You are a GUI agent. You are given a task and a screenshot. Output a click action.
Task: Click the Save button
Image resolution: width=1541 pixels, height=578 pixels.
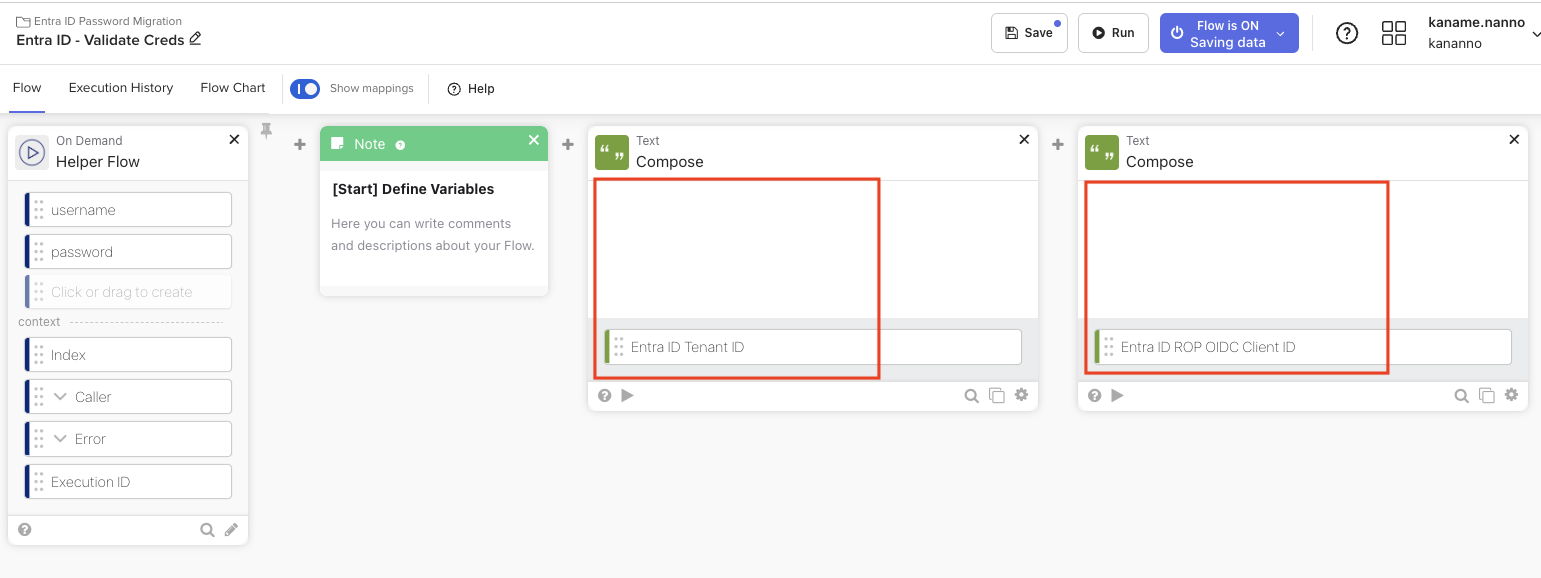(x=1029, y=33)
